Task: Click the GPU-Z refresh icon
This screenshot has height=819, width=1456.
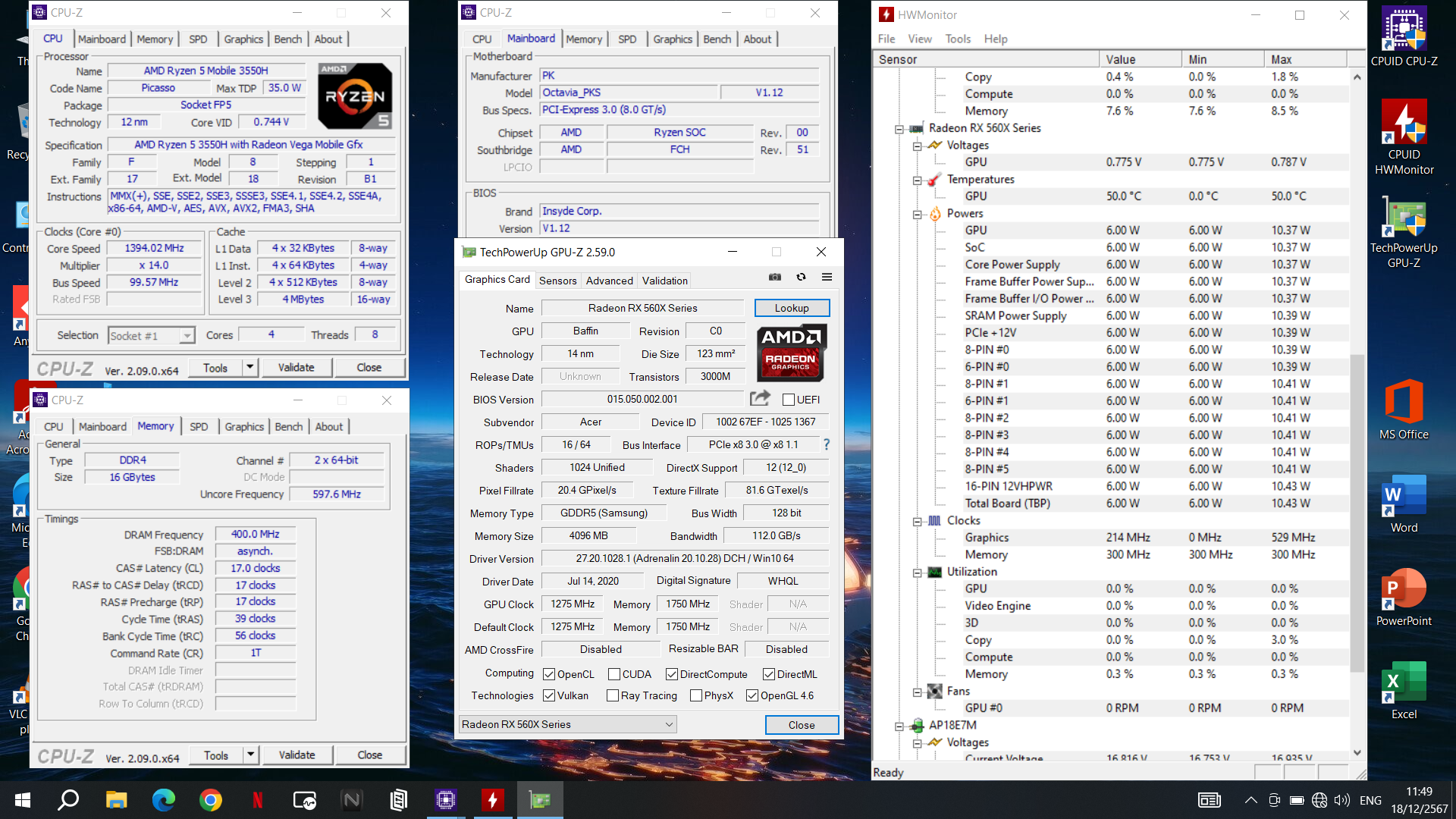Action: (801, 278)
